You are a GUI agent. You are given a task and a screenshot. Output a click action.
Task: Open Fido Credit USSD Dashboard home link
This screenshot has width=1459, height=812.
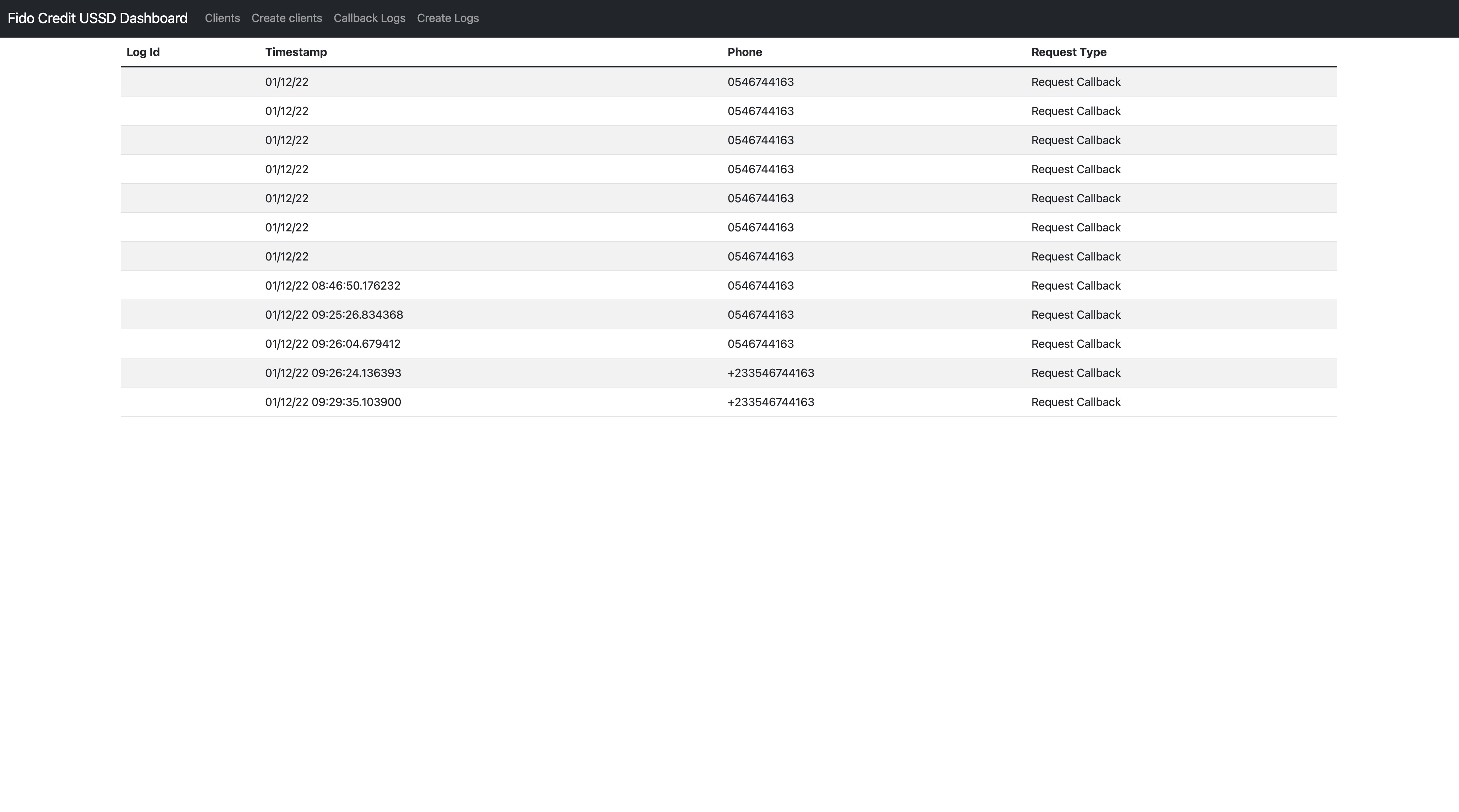97,18
